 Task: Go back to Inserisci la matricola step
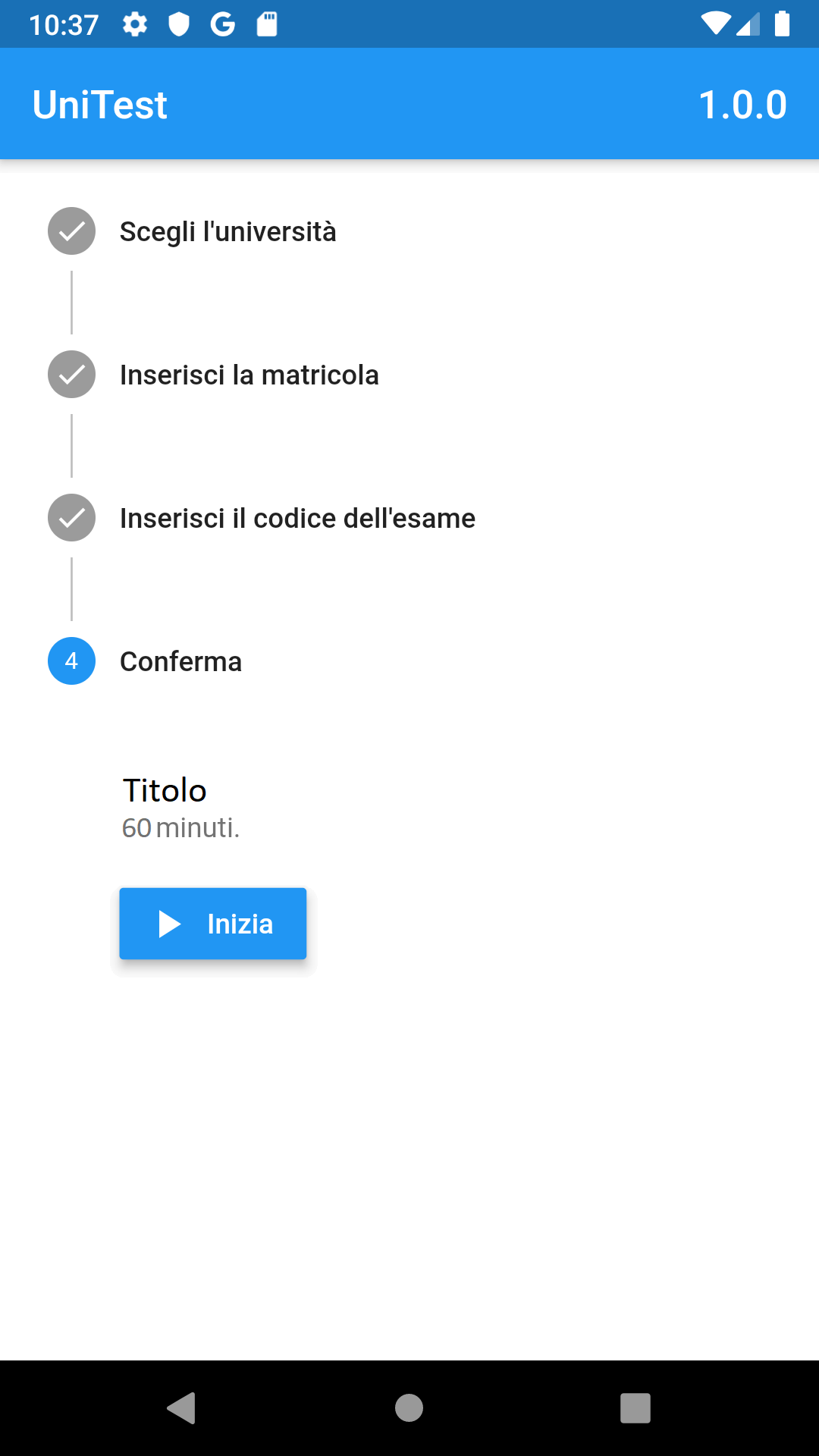pos(249,375)
